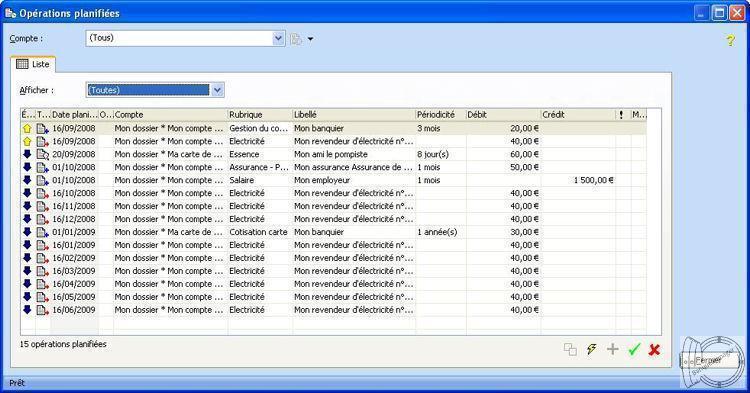
Task: Click the account document icon beside Compte
Action: pos(296,39)
